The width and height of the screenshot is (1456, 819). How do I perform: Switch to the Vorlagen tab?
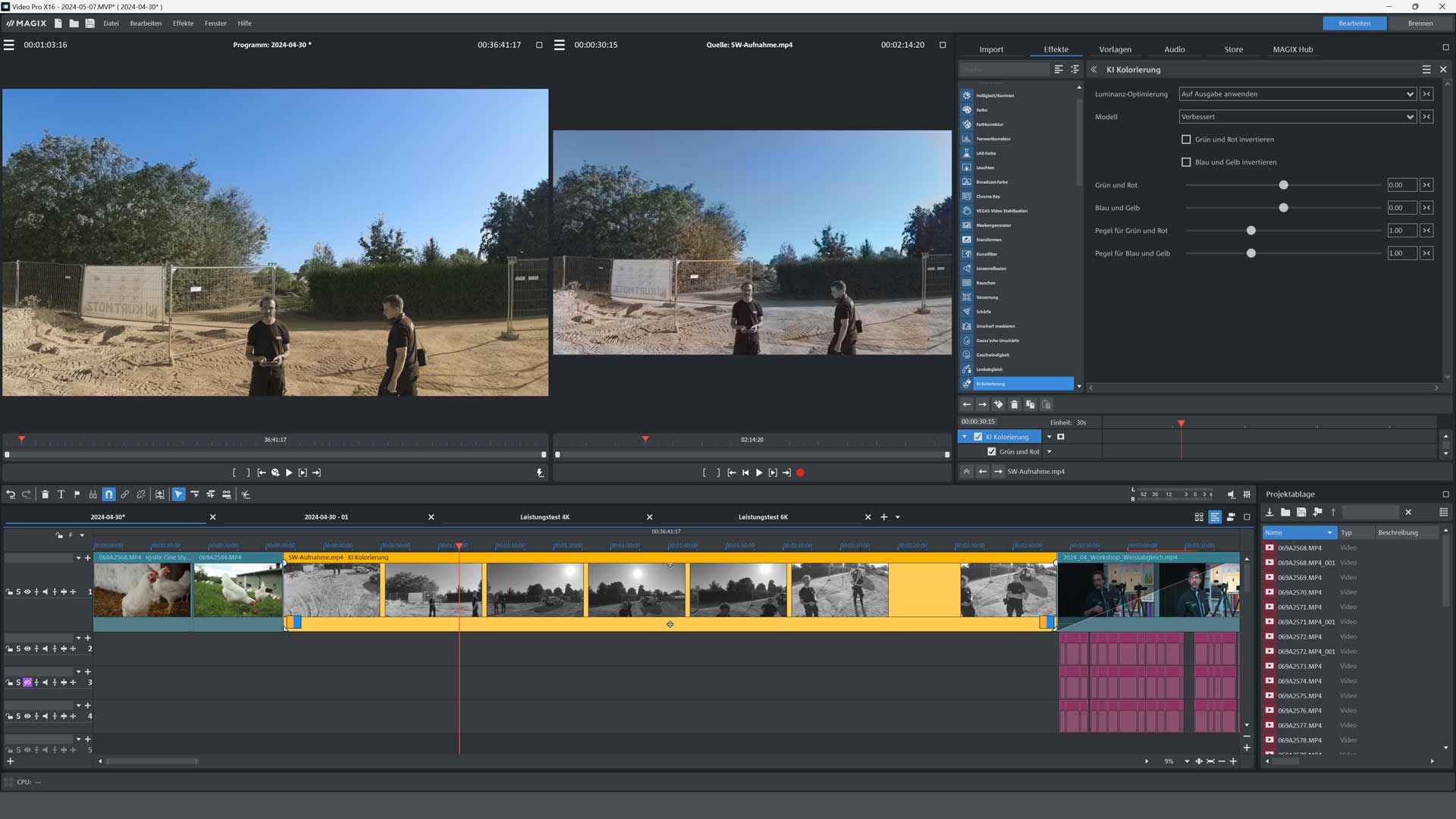click(1115, 49)
